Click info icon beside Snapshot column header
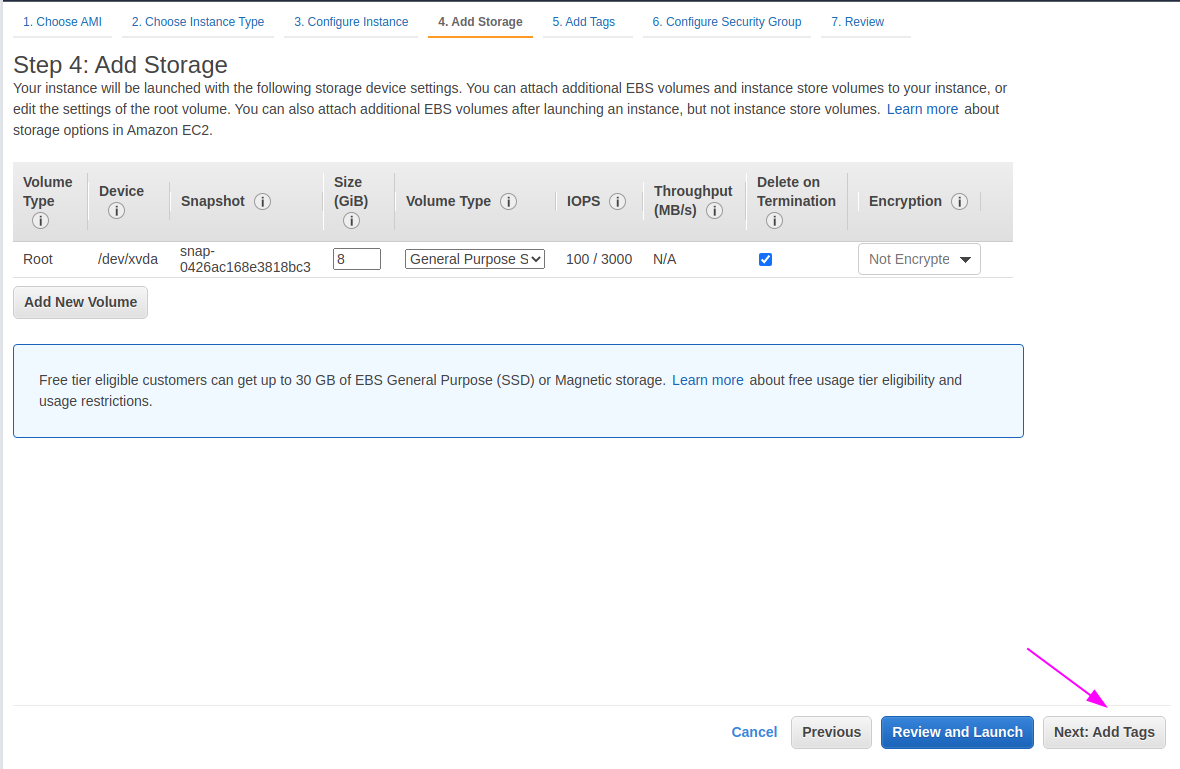1180x769 pixels. click(x=262, y=201)
